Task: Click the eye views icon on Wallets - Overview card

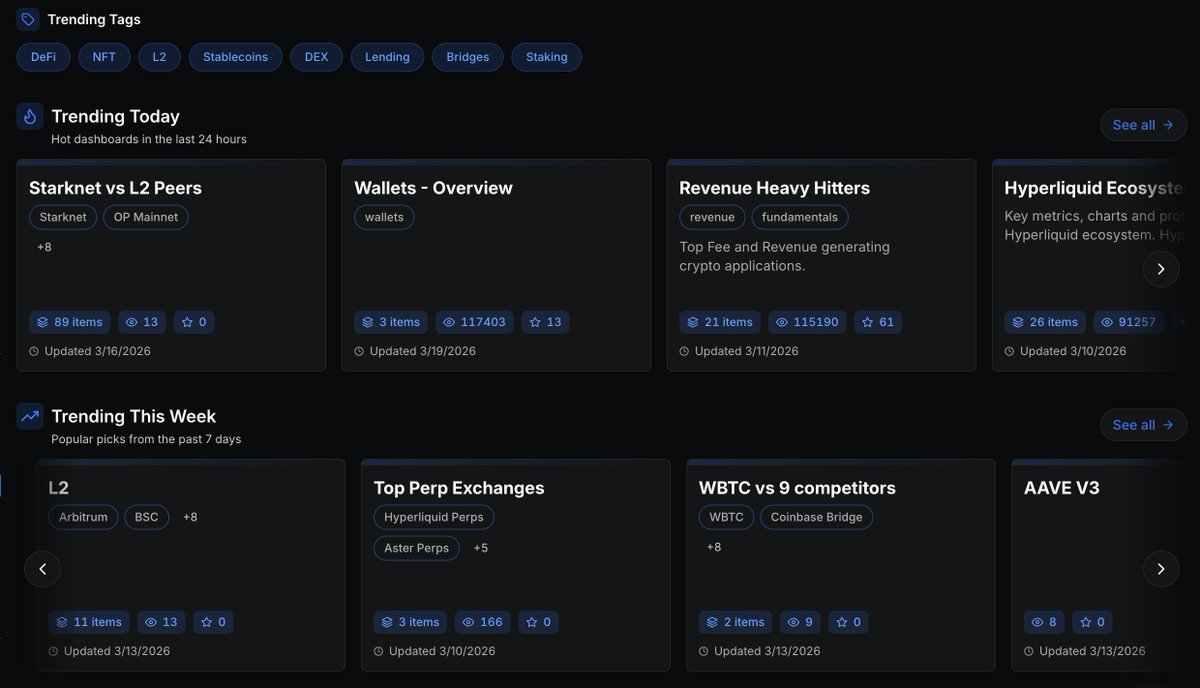Action: [447, 321]
